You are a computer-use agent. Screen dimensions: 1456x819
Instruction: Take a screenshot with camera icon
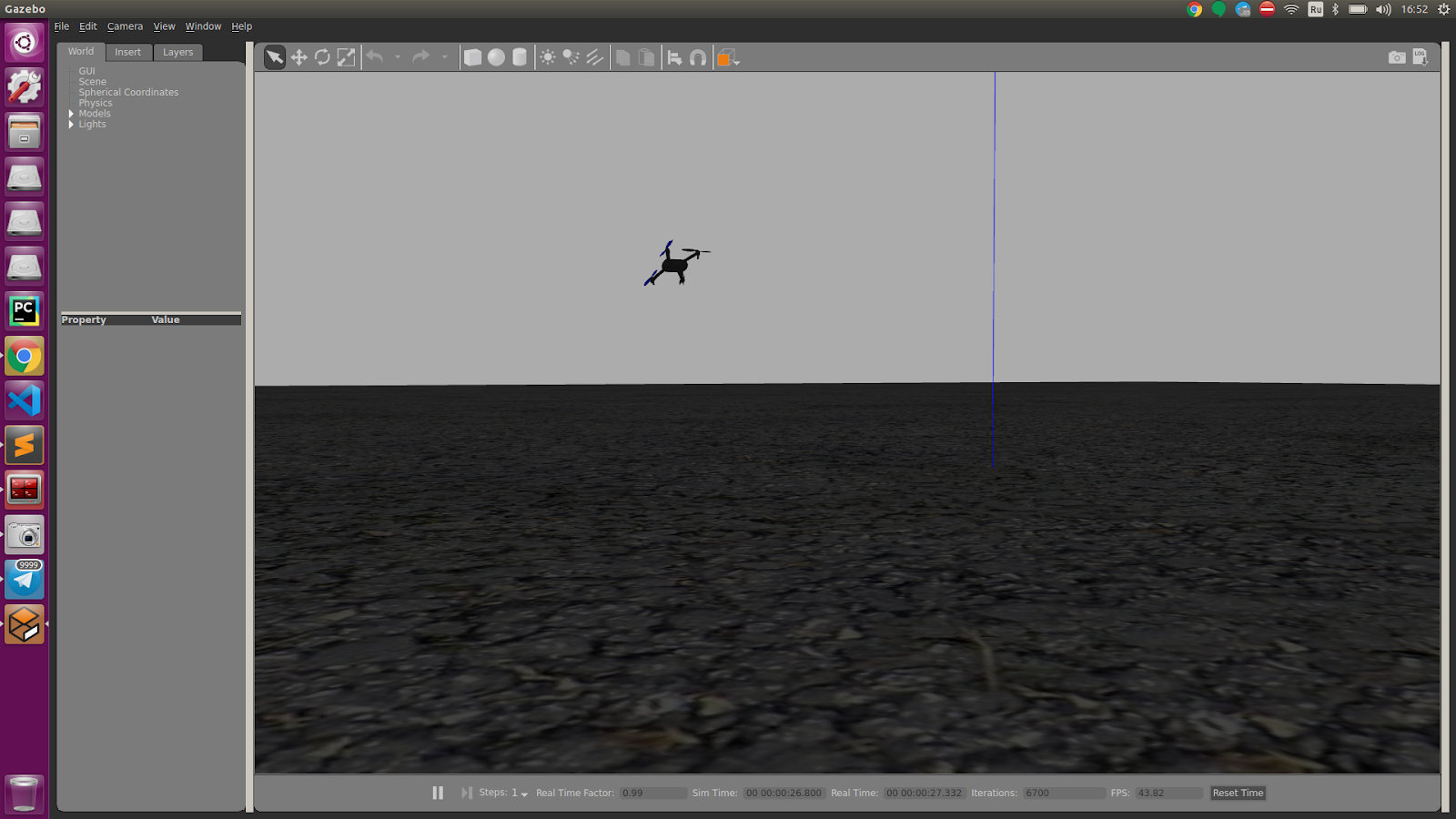[1397, 57]
